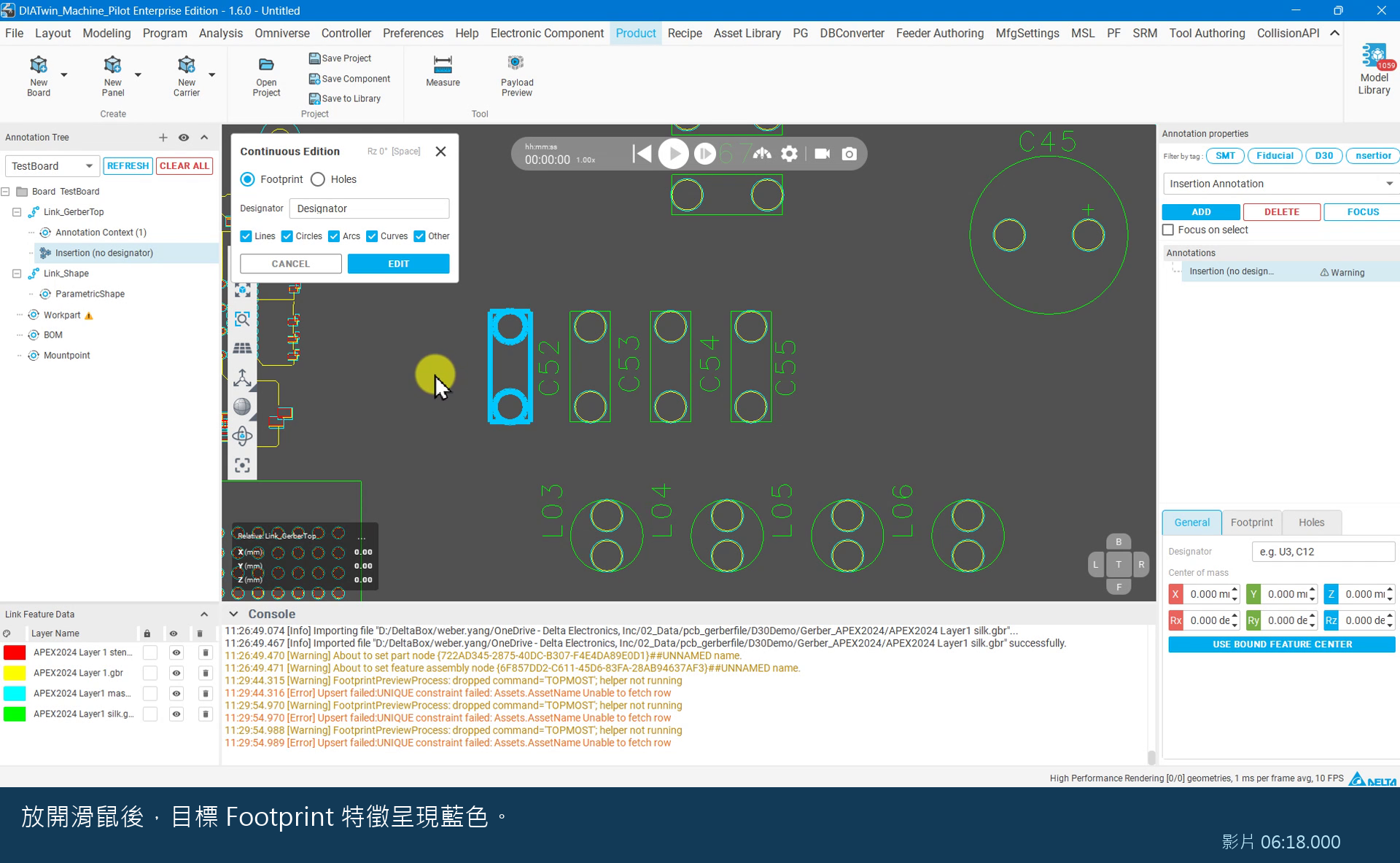This screenshot has width=1400, height=863.
Task: Start video recording of the viewport
Action: click(x=822, y=154)
